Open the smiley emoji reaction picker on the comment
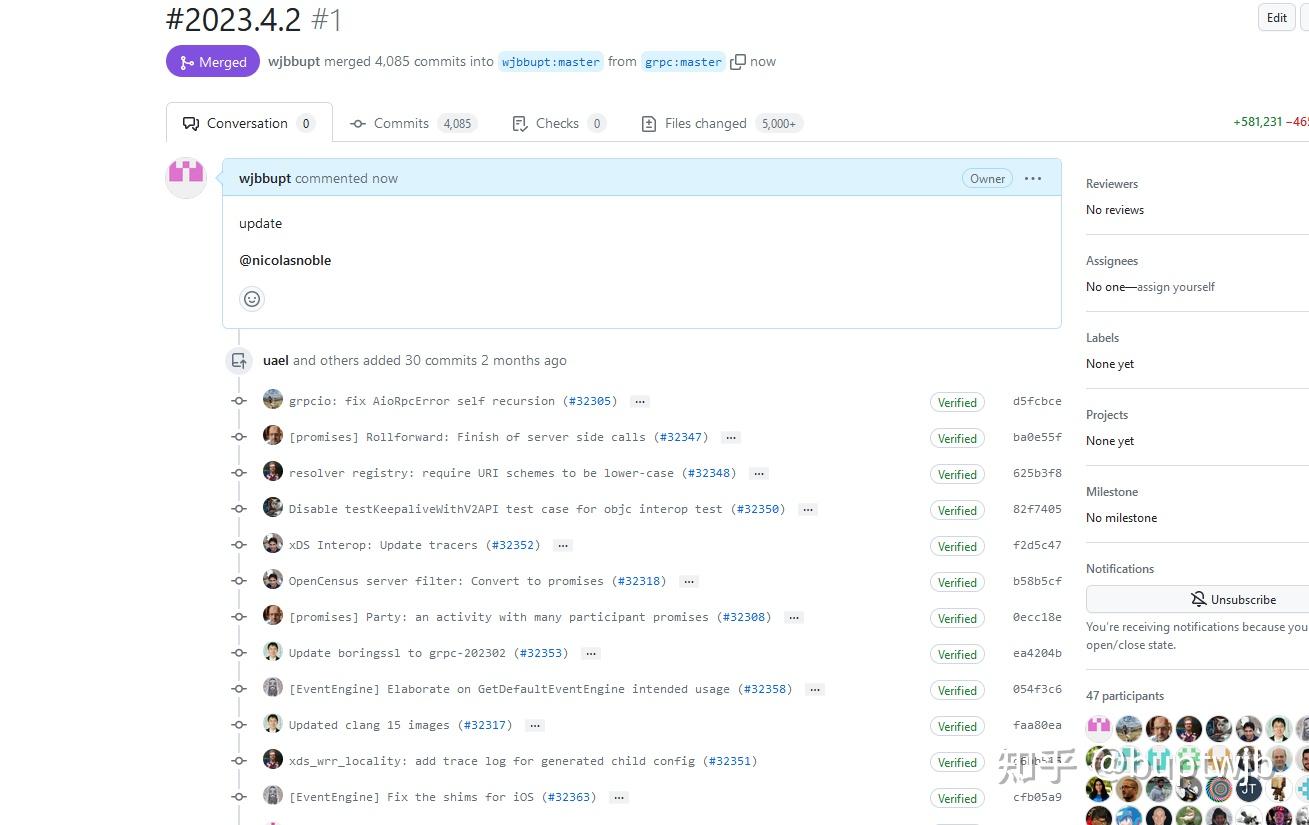 coord(251,298)
